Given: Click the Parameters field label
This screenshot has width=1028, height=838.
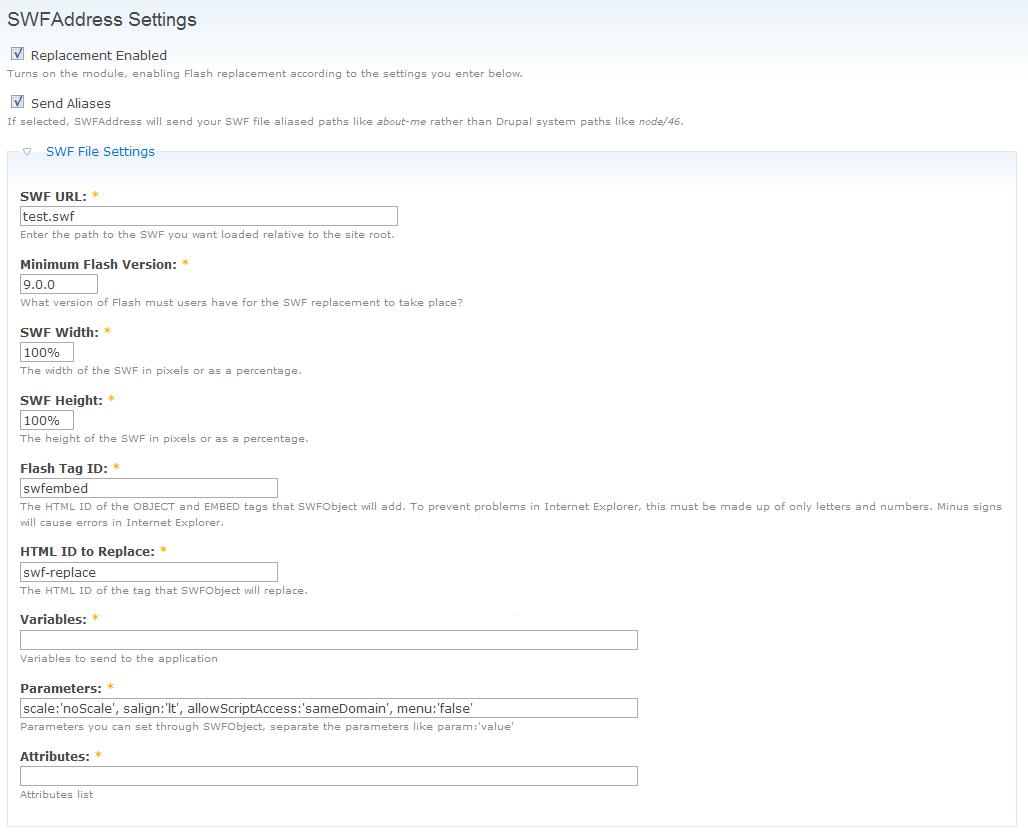Looking at the screenshot, I should (x=61, y=688).
